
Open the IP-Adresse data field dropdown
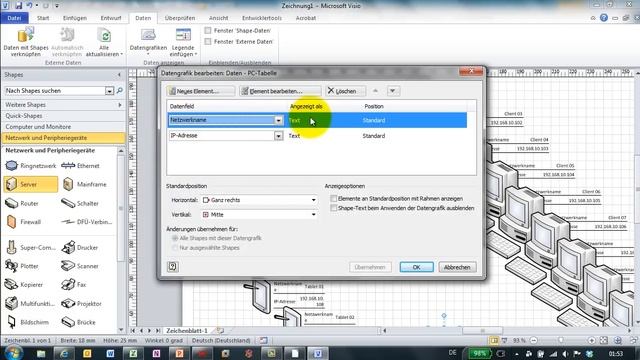(278, 136)
